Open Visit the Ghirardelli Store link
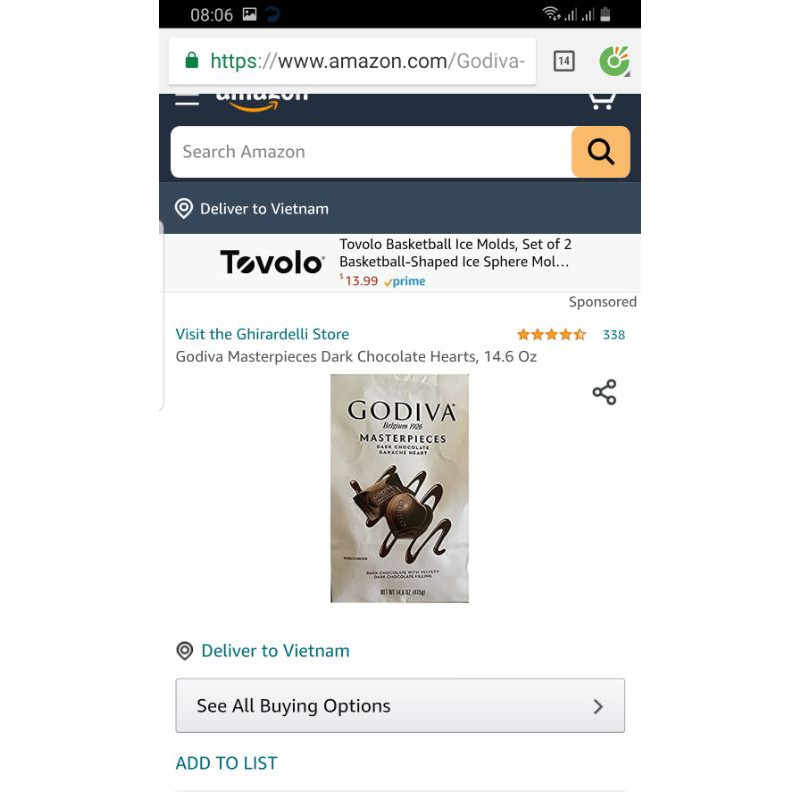The image size is (800, 800). click(262, 334)
